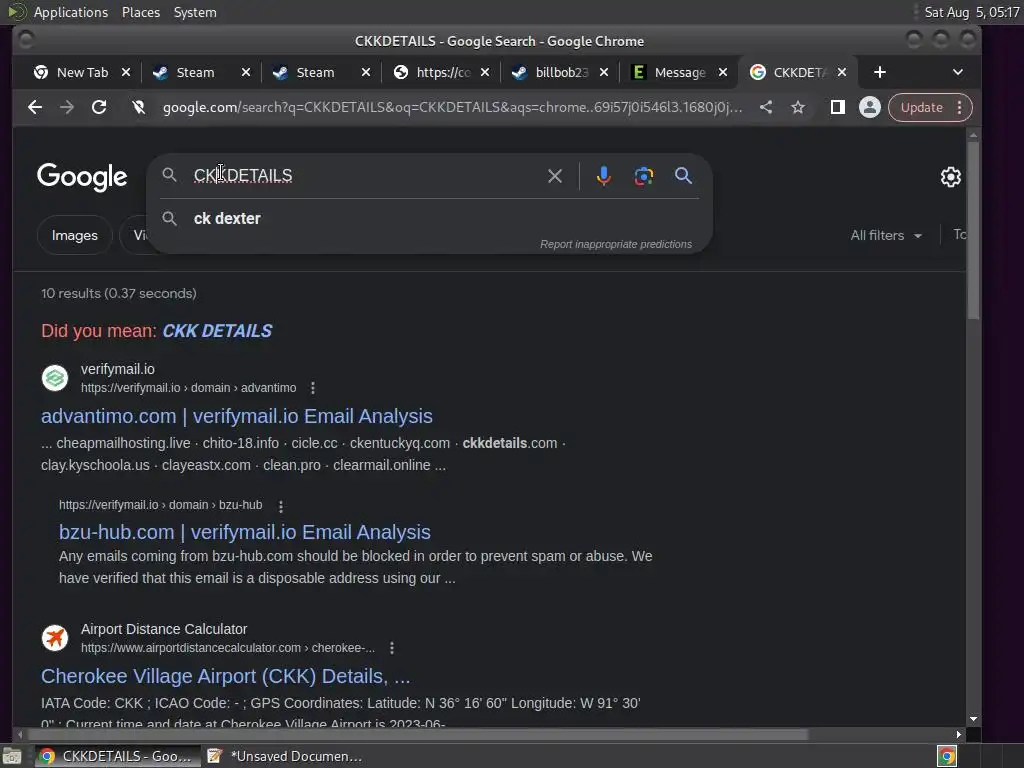Open advantimo.com verifymail.io Email Analysis result
The height and width of the screenshot is (768, 1024).
[x=236, y=416]
